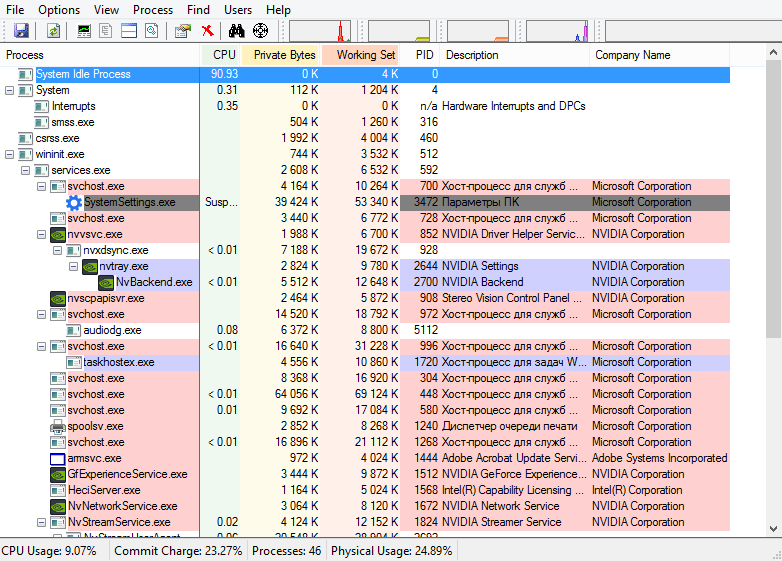Sort by the Process column header
This screenshot has width=782, height=561.
click(100, 55)
